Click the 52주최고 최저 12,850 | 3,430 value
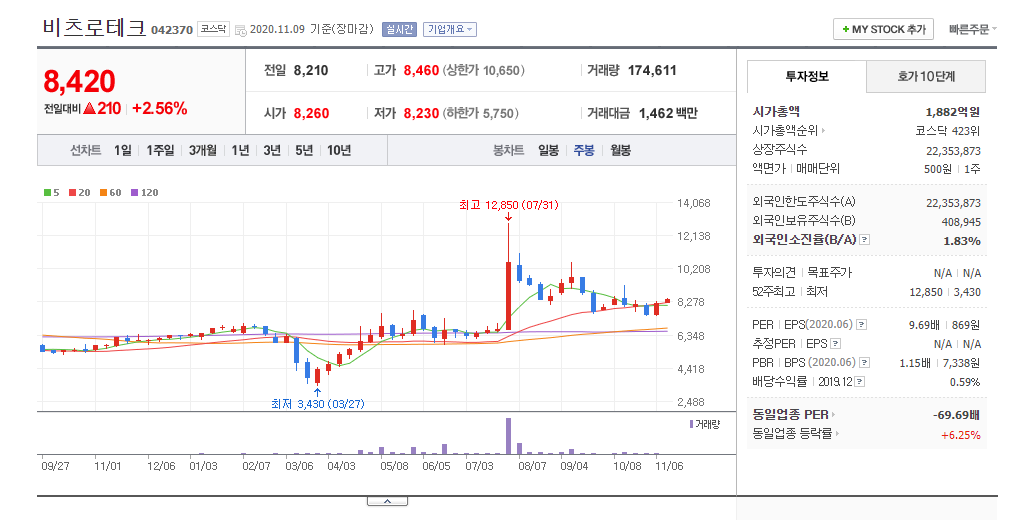 pyautogui.click(x=945, y=292)
